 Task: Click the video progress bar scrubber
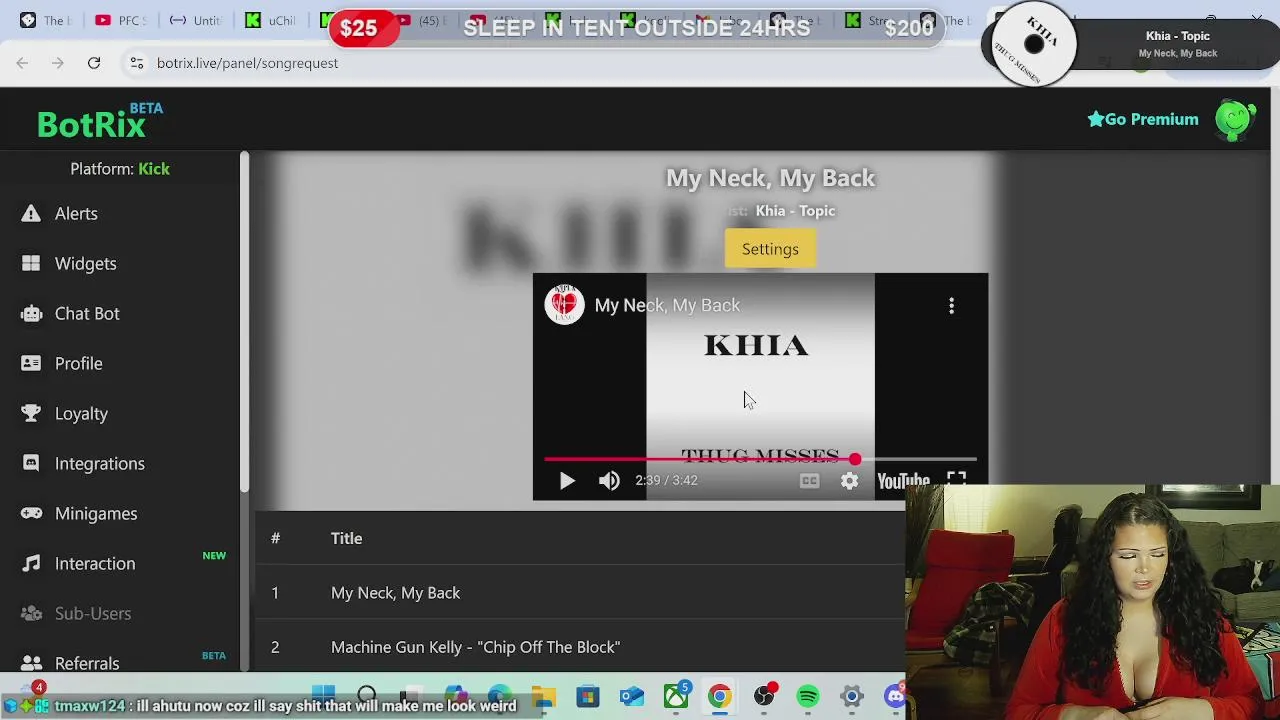coord(855,459)
